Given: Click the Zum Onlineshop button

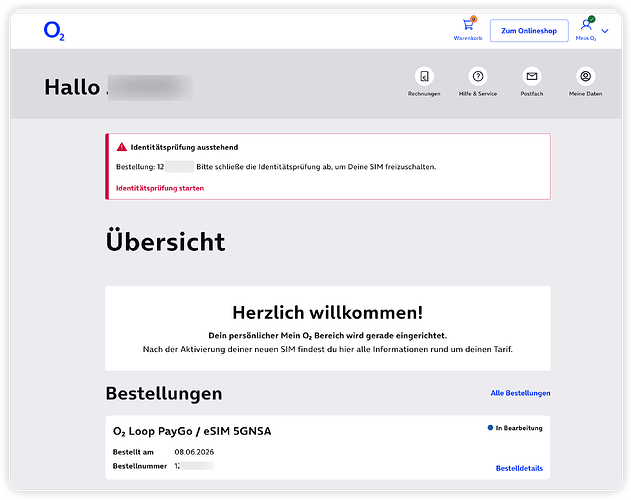Looking at the screenshot, I should point(529,31).
